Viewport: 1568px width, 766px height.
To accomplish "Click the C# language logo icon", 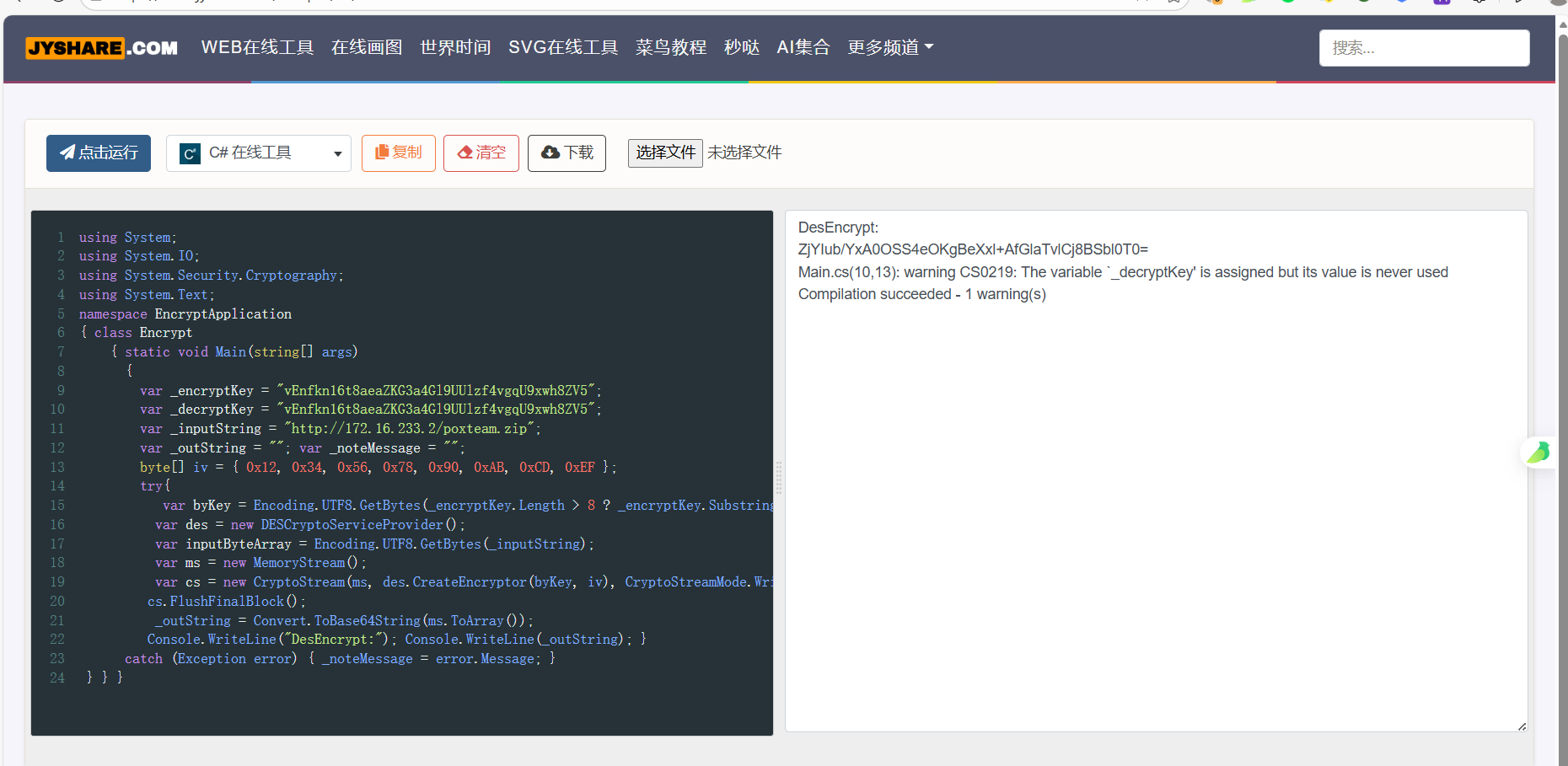I will [x=191, y=153].
